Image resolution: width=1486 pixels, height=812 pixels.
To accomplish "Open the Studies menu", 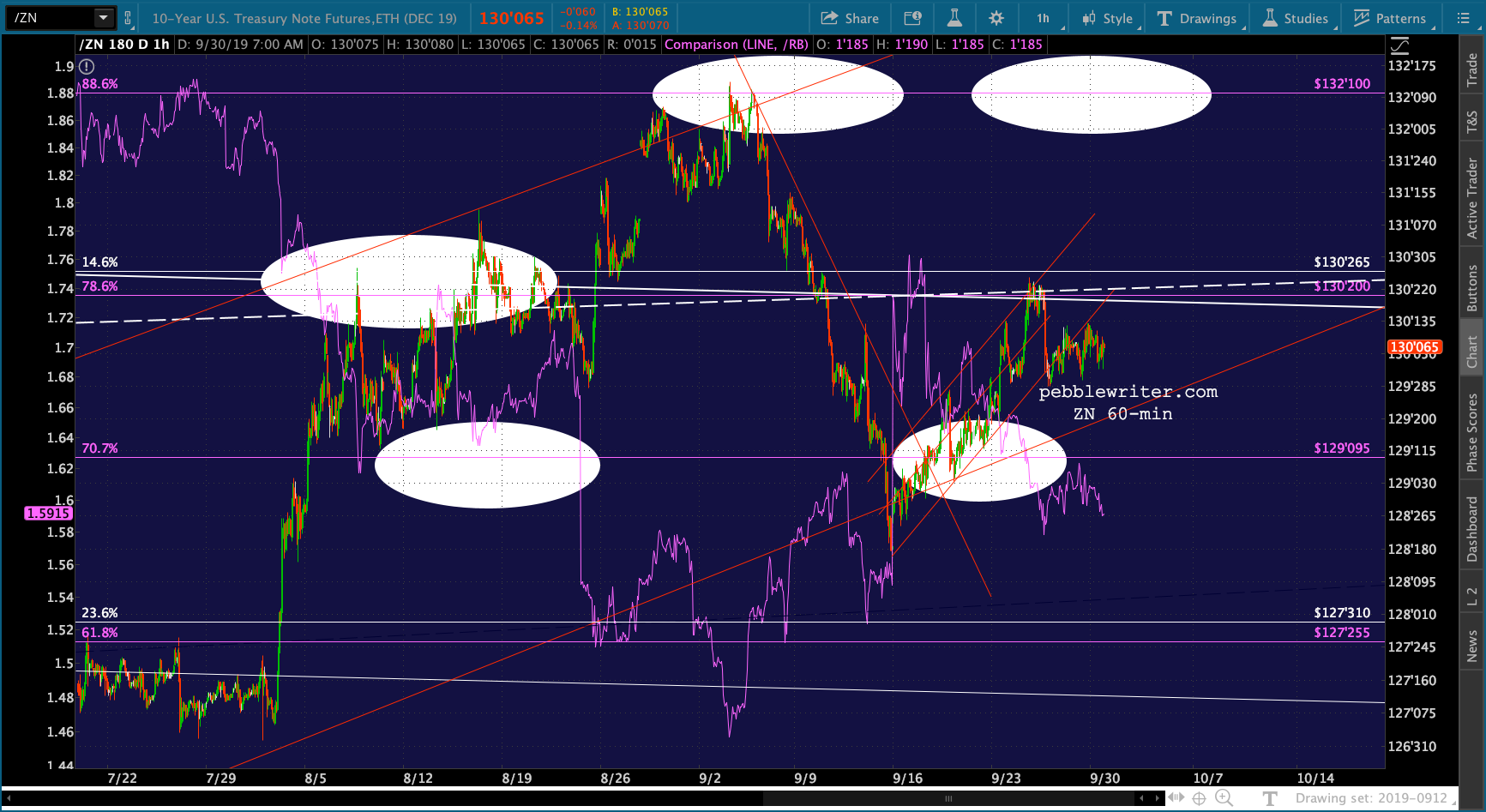I will click(x=1296, y=18).
